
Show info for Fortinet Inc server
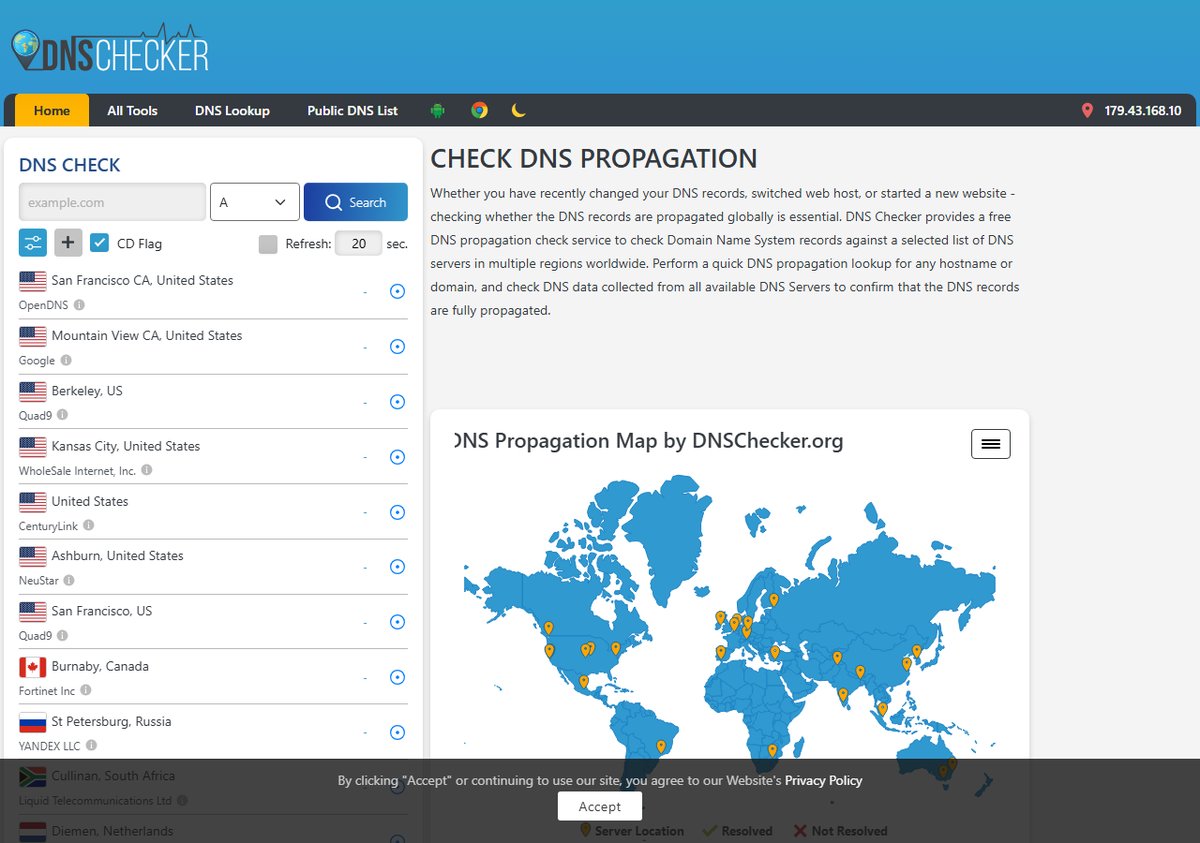(x=85, y=690)
